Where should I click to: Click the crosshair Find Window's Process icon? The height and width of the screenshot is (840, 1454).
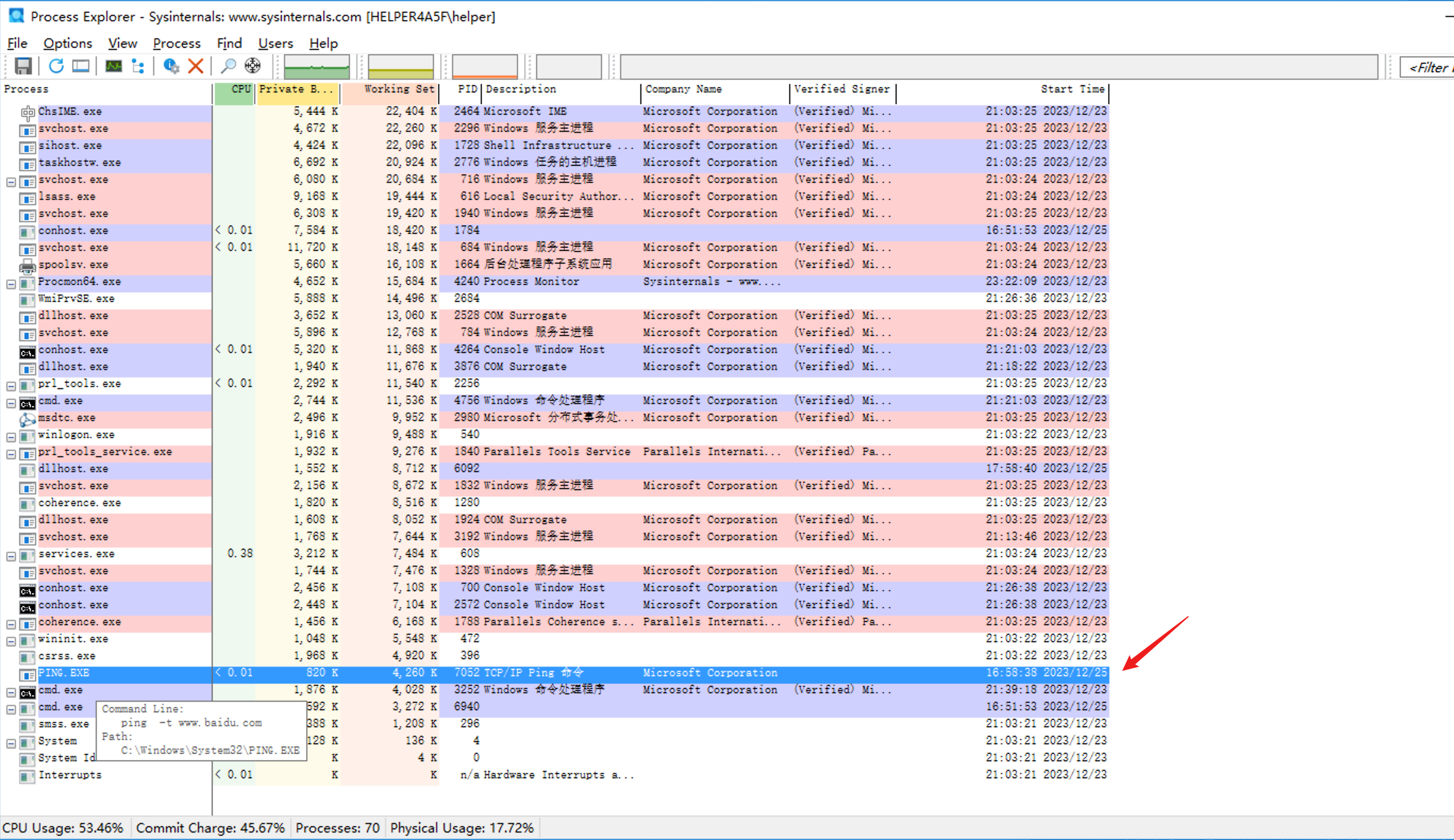pyautogui.click(x=253, y=66)
